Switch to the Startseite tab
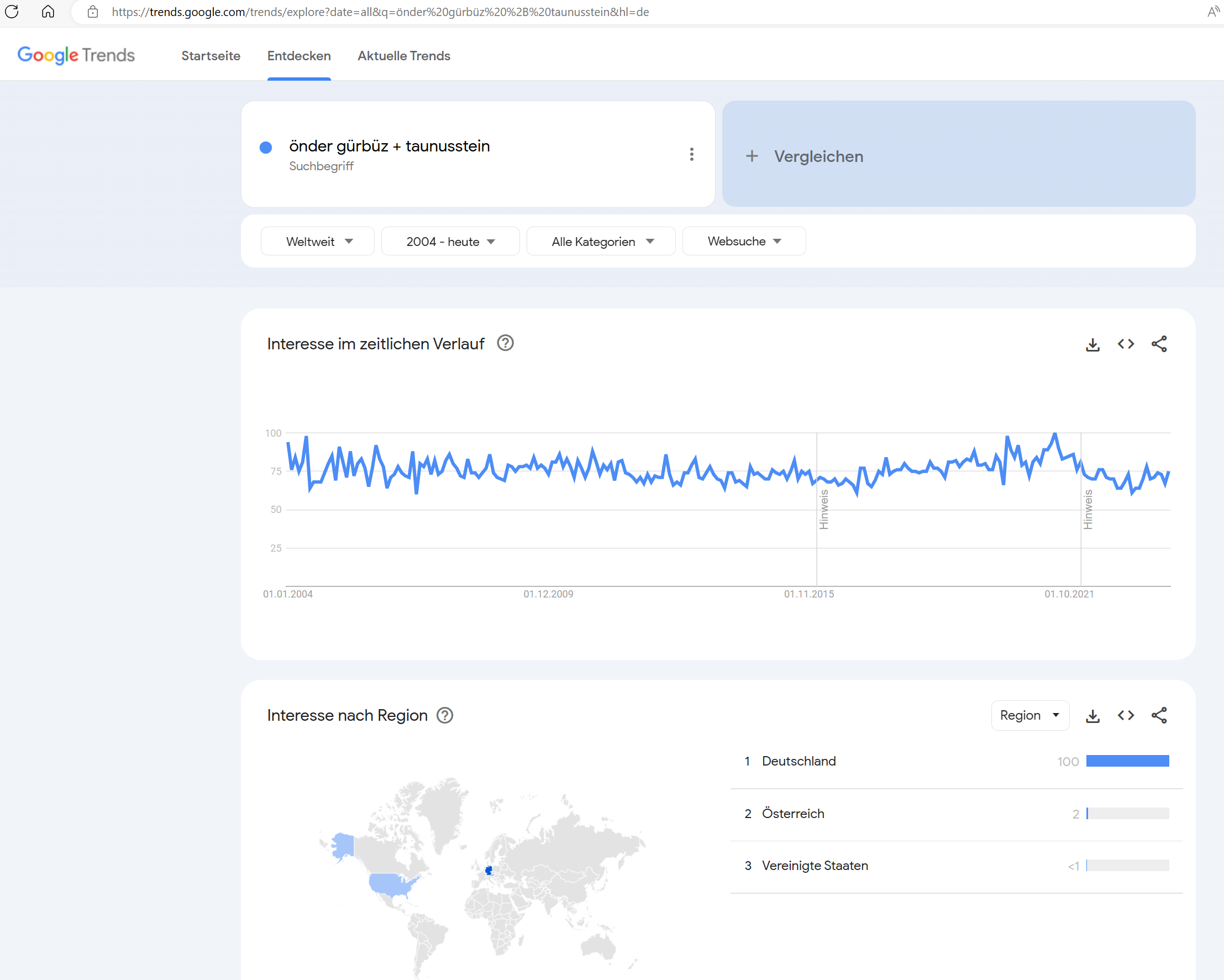 [x=211, y=56]
